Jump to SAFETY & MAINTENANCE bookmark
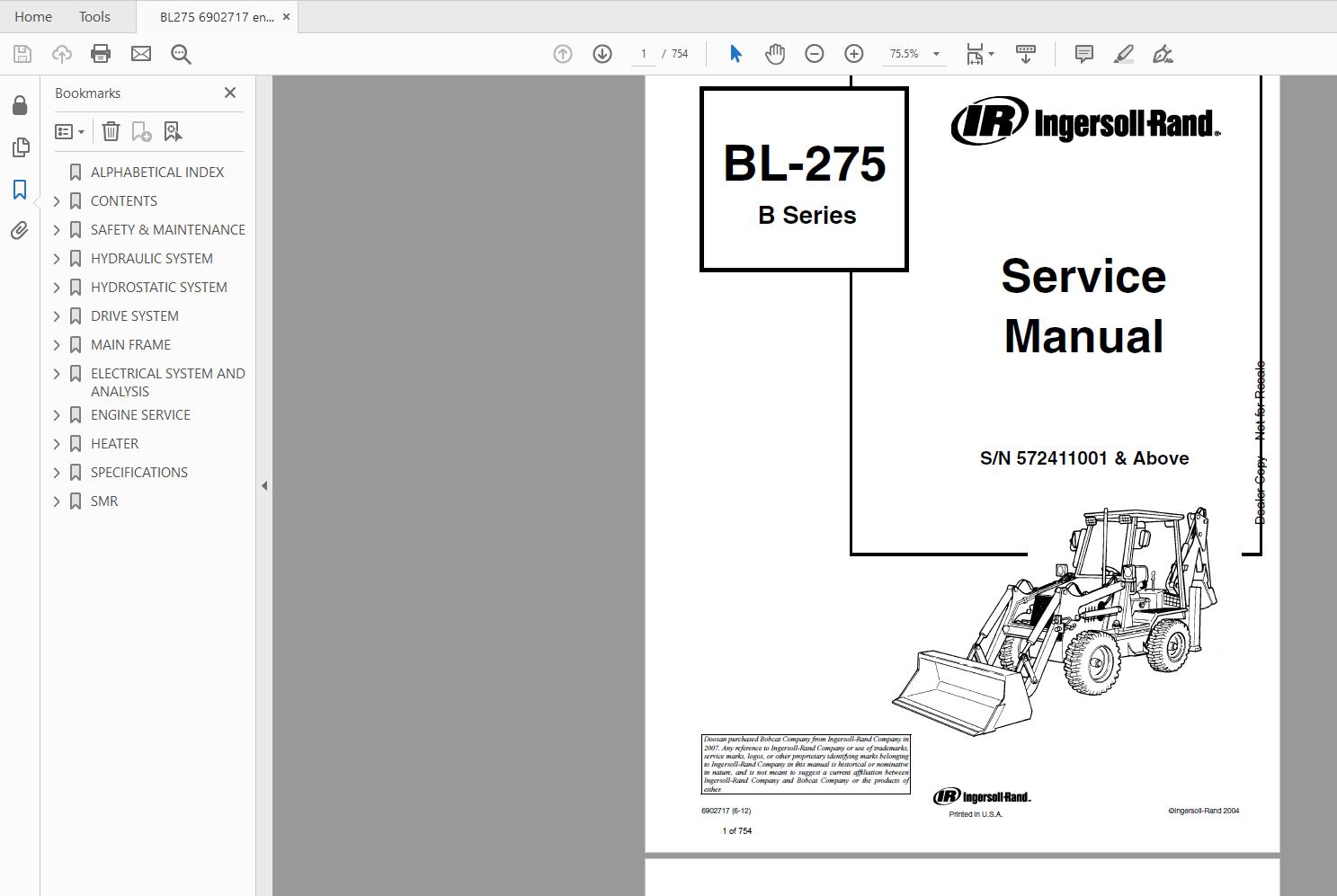Screen dimensions: 1337x896 [168, 229]
